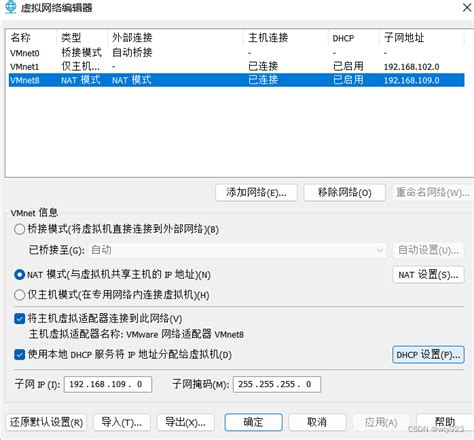
Task: Toggle 将主机虚拟适配器连接到此网络 checkbox
Action: (x=20, y=319)
